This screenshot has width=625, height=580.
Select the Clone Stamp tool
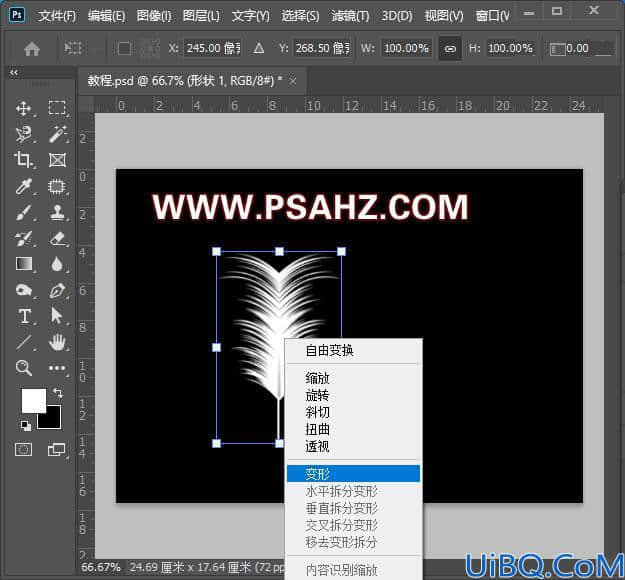click(x=57, y=212)
